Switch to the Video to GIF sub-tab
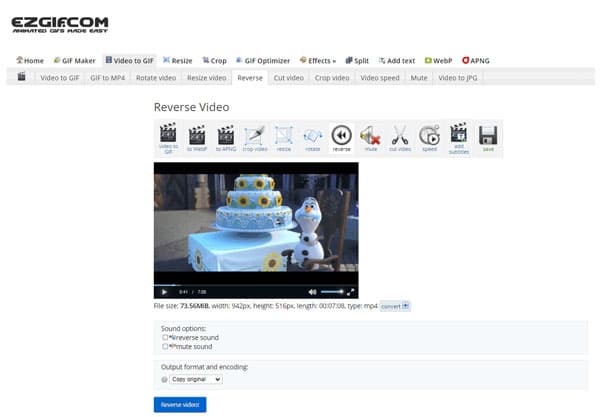 [x=60, y=78]
